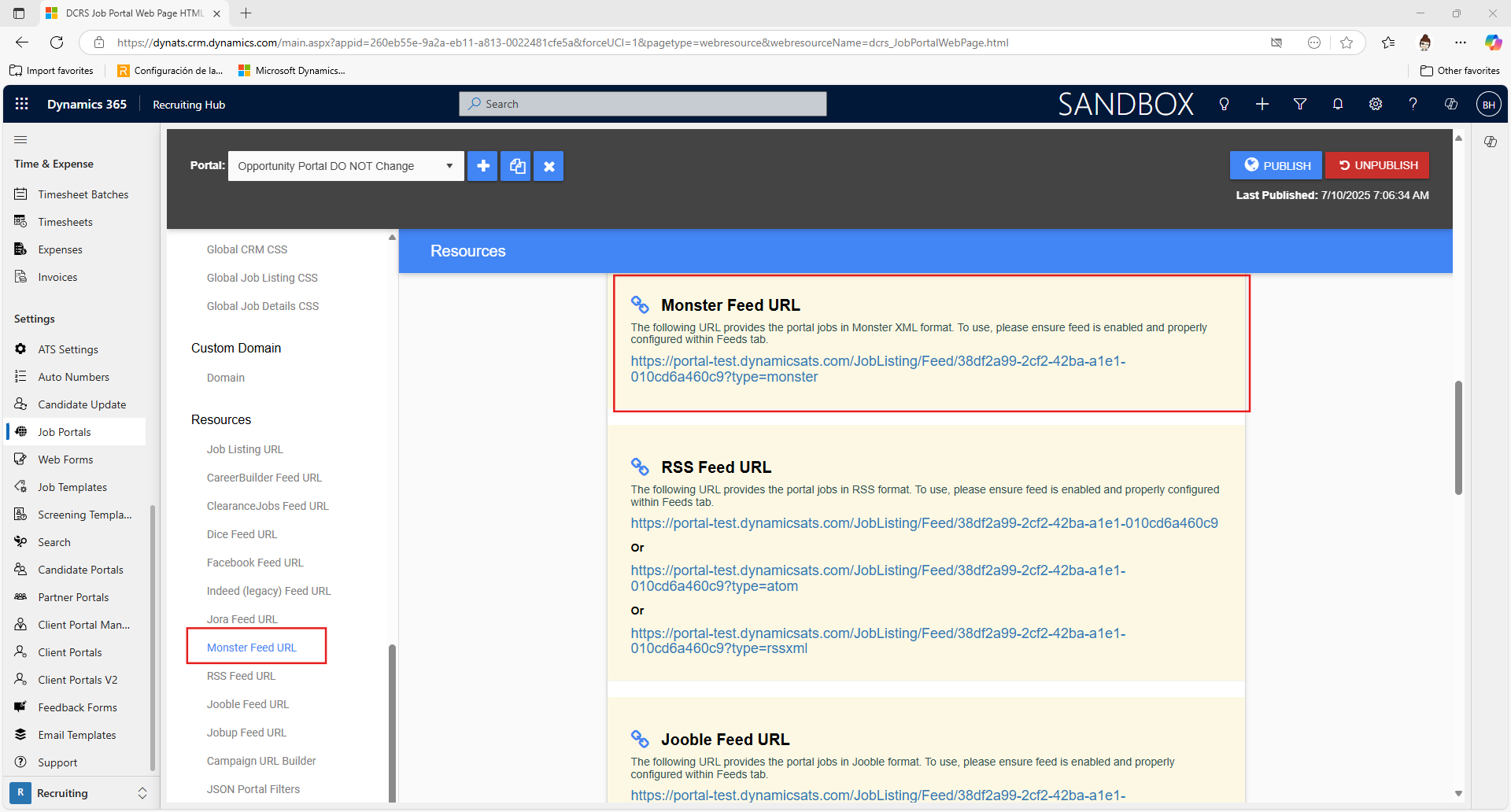
Task: Select JSON Portal Filters item
Action: tap(253, 789)
